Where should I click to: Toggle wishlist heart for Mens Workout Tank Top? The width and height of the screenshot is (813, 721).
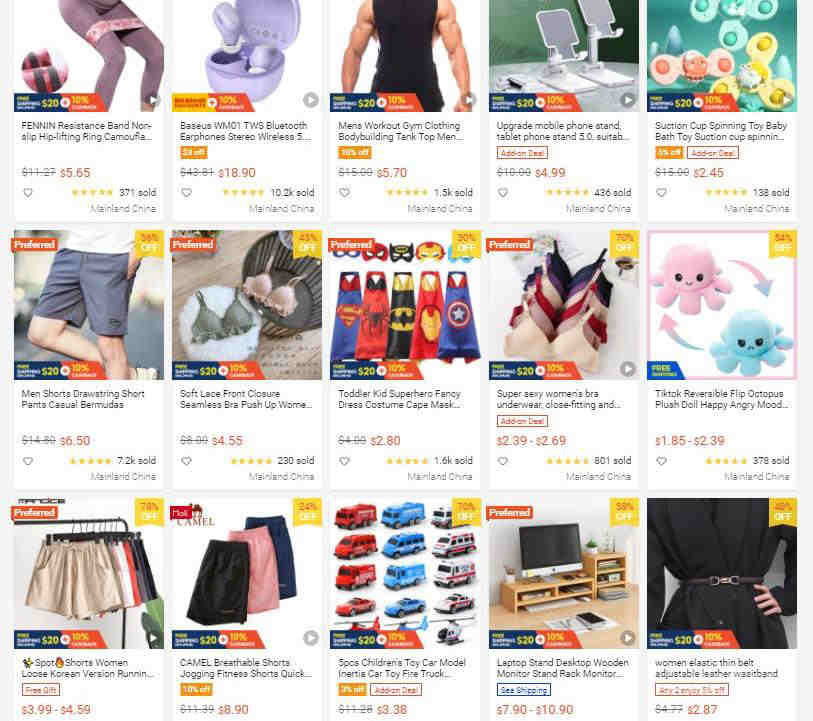[x=345, y=193]
